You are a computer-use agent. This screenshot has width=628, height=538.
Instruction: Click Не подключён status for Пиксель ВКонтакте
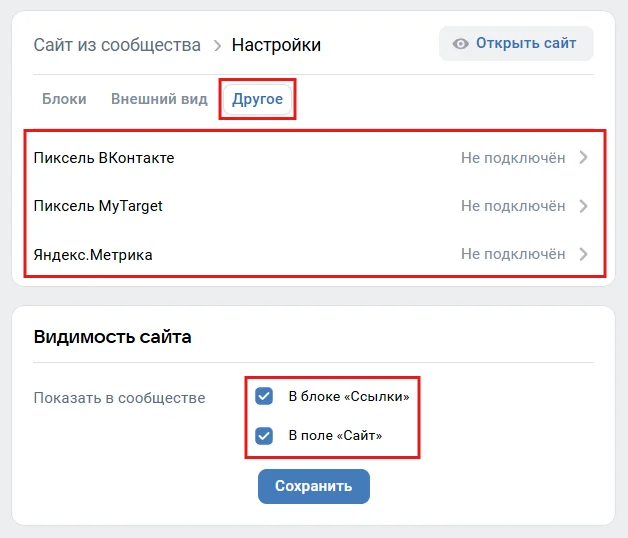click(x=513, y=158)
